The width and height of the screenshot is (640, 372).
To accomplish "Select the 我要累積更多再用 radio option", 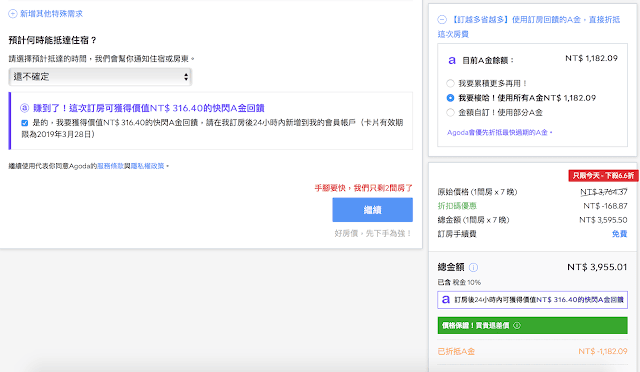I will [450, 83].
